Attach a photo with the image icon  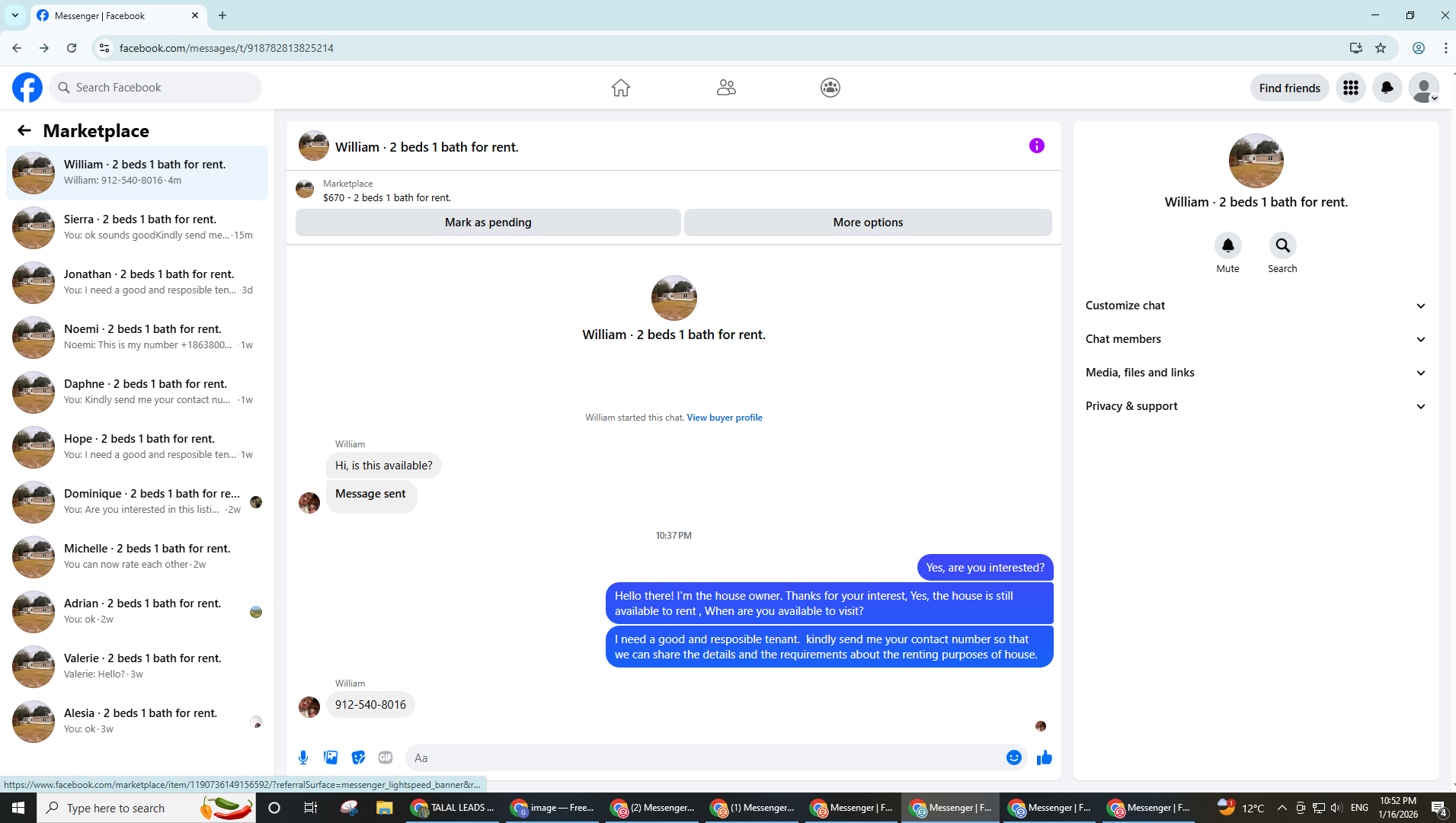(x=331, y=757)
